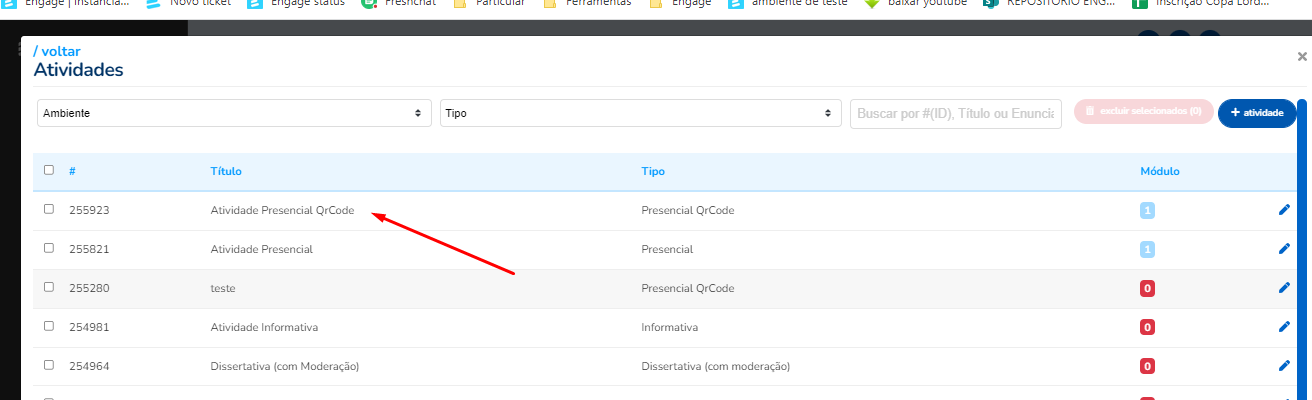Click pencil icon for activity 255280
Viewport: 1312px width, 400px height.
pos(1284,288)
